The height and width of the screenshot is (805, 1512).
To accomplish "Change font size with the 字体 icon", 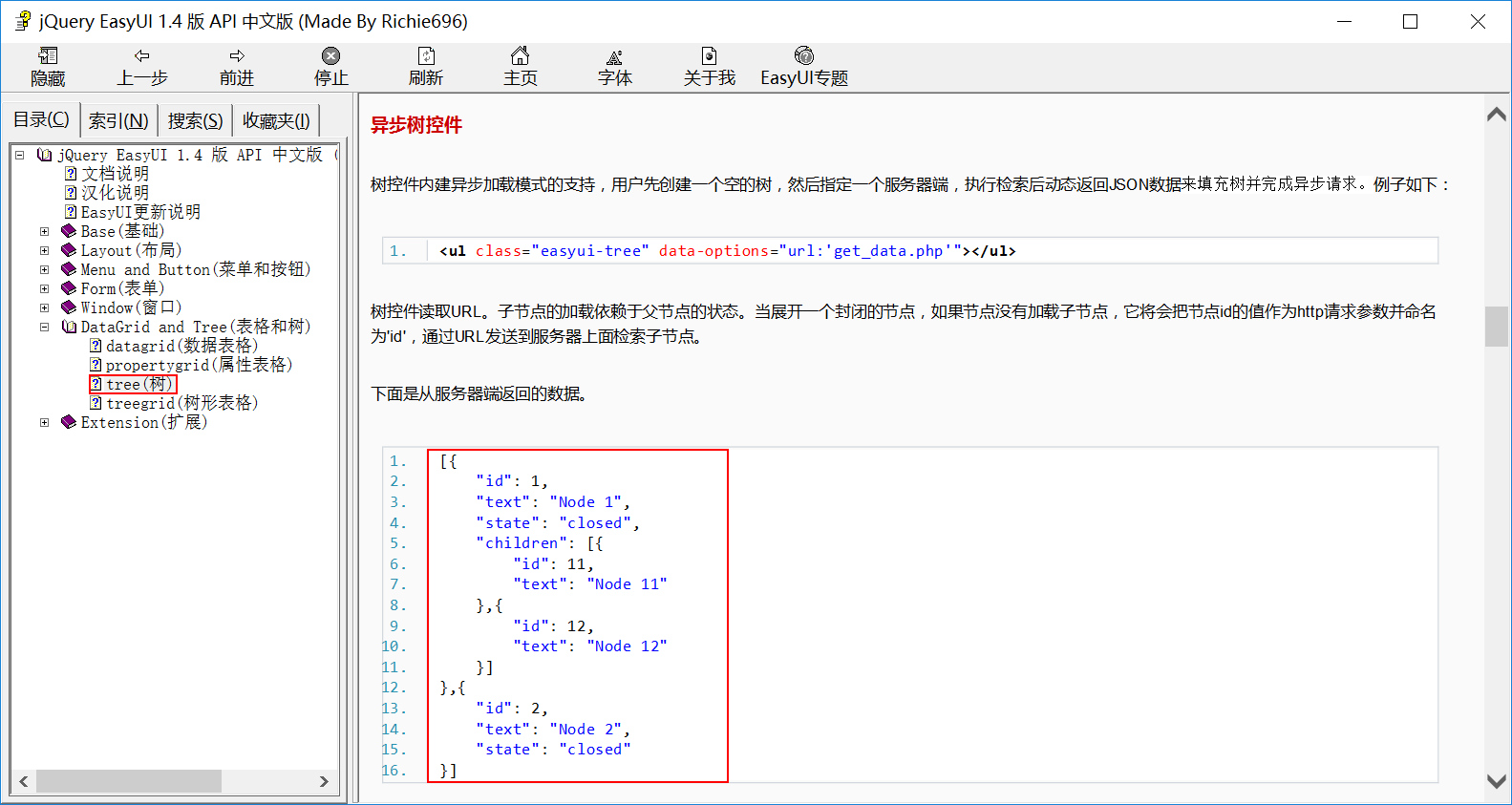I will (x=615, y=56).
